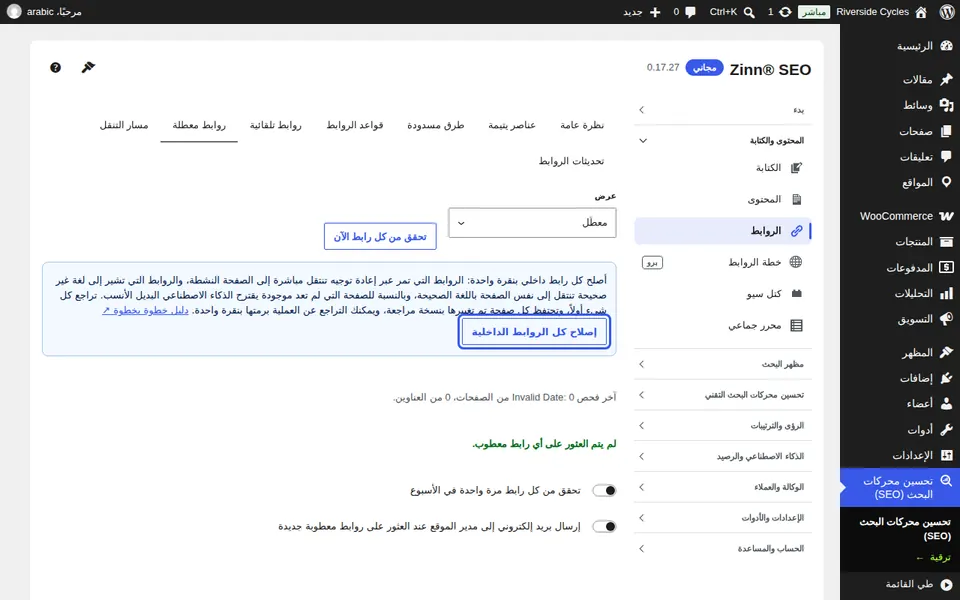The width and height of the screenshot is (960, 600).
Task: Switch to طرق مسدودة tab
Action: click(x=435, y=125)
